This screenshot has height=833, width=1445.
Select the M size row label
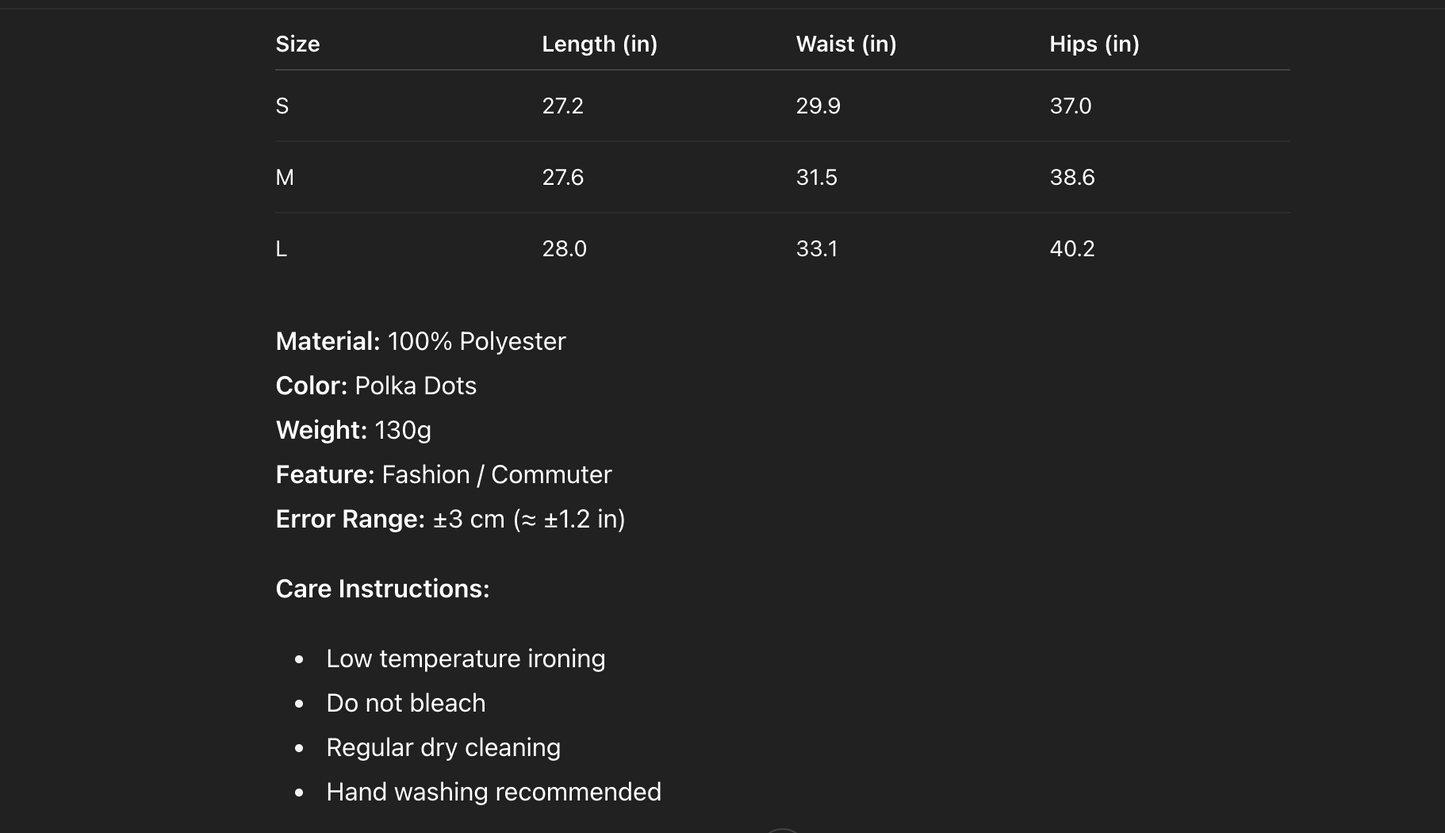pyautogui.click(x=285, y=178)
